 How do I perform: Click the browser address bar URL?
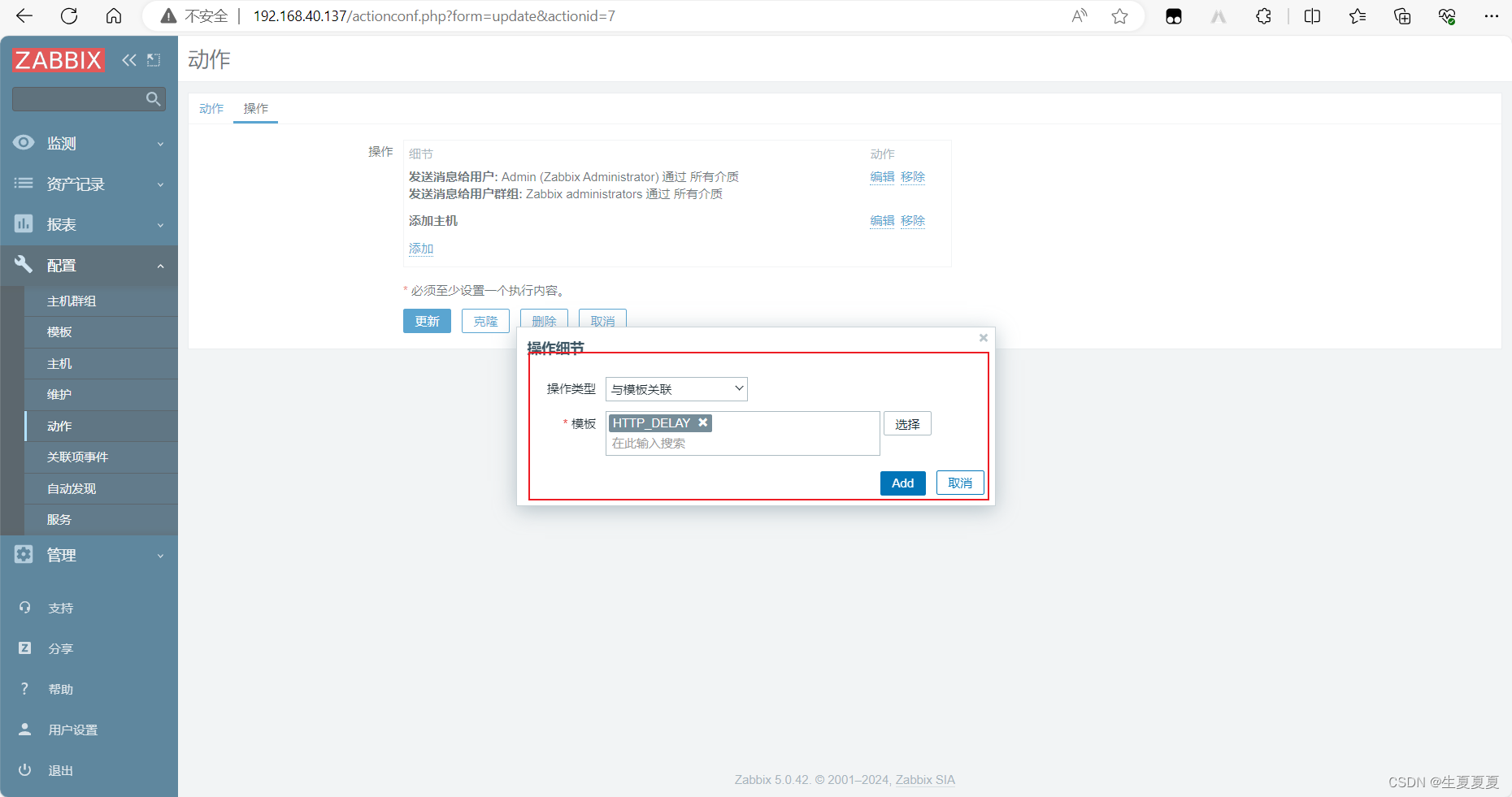pos(434,16)
